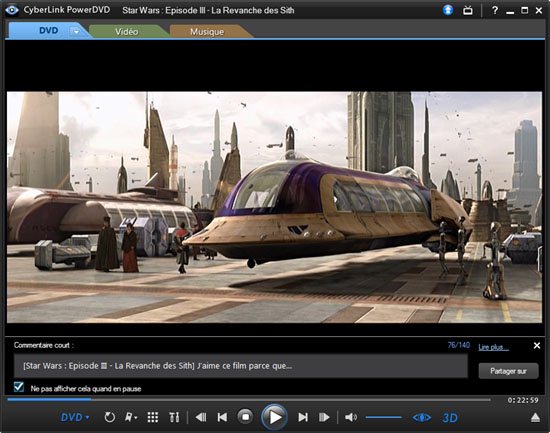Screen dimensions: 550x433
Task: Eject the disc with eject icon
Action: click(x=535, y=417)
